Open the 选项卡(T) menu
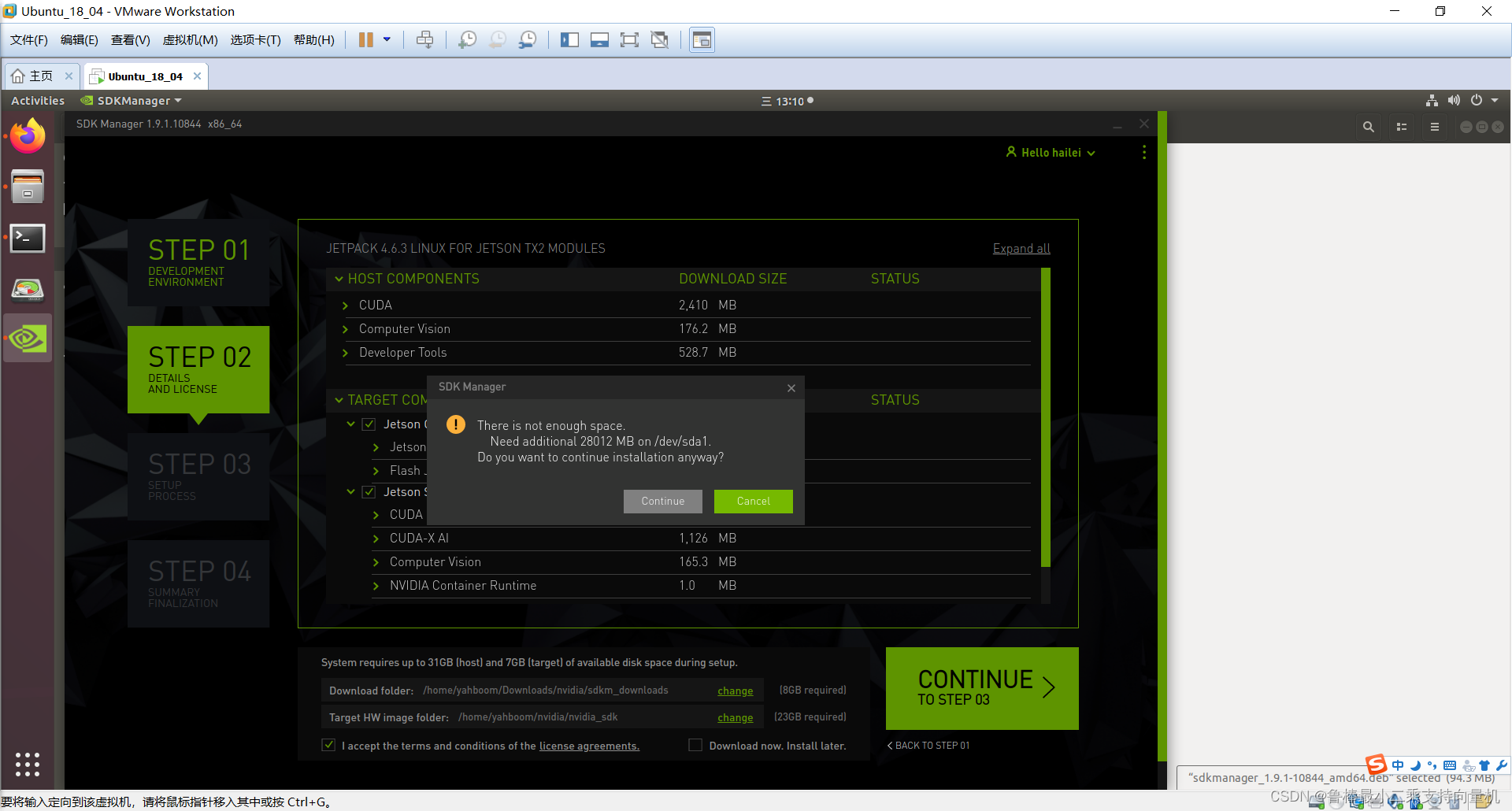This screenshot has width=1512, height=811. tap(255, 40)
